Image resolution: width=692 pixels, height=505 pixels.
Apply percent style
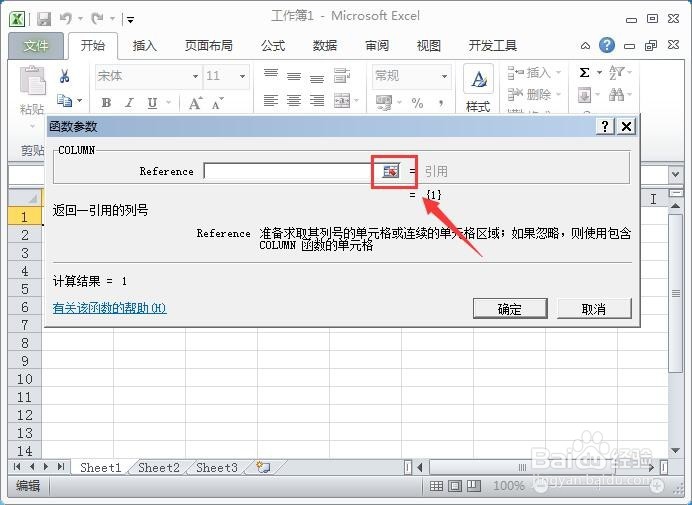pos(417,103)
